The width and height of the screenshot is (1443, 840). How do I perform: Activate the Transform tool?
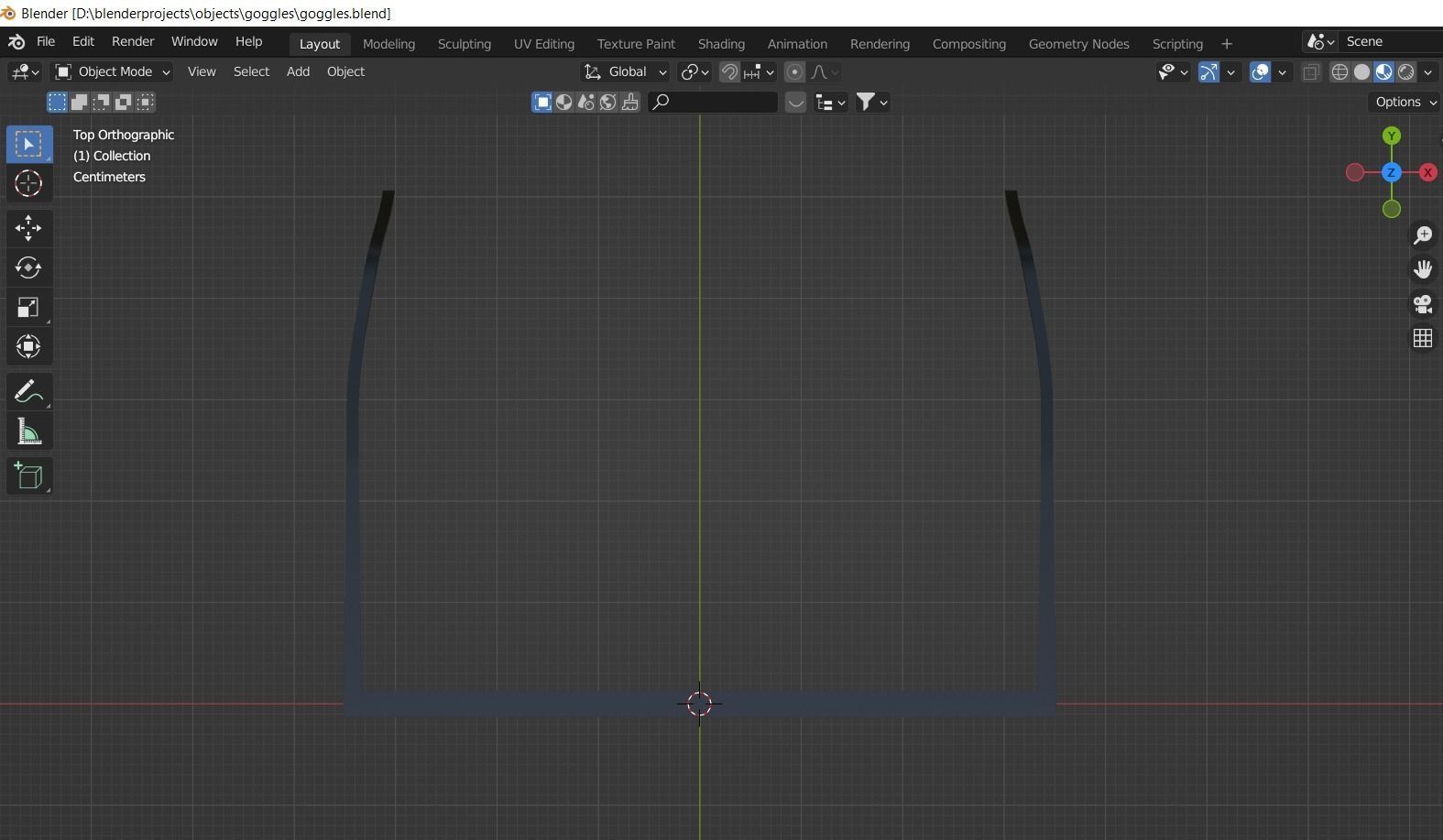(x=28, y=346)
